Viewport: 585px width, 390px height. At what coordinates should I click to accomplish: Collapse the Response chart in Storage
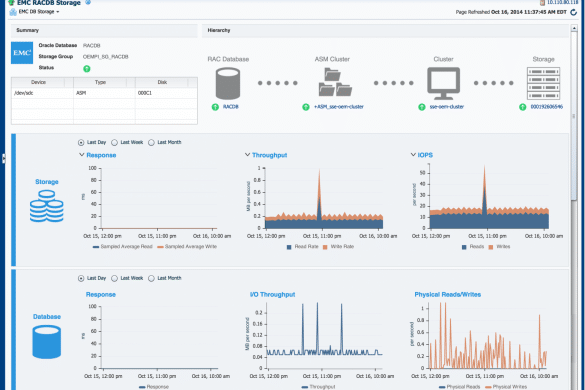[81, 155]
